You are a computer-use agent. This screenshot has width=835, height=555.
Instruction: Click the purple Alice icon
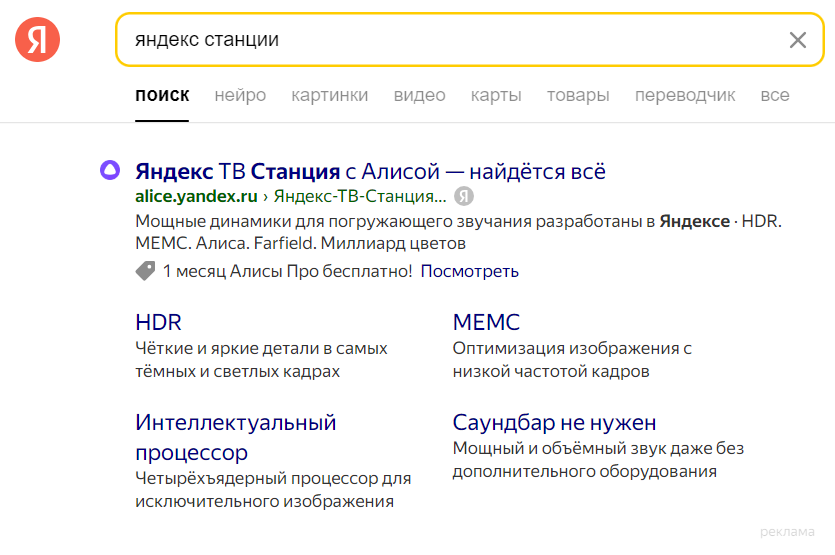[x=108, y=171]
